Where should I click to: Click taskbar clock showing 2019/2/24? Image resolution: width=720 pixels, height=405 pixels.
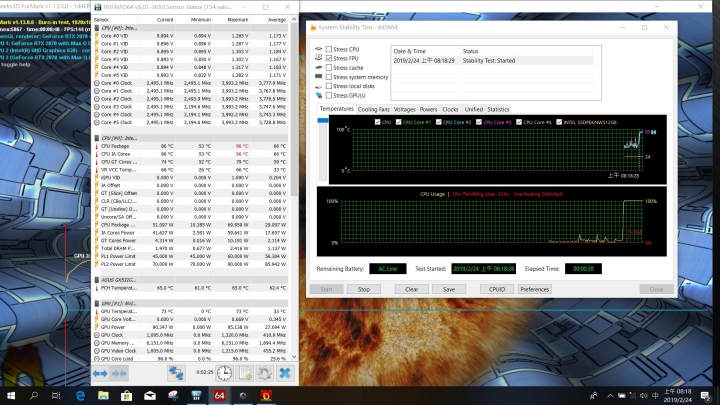click(678, 395)
